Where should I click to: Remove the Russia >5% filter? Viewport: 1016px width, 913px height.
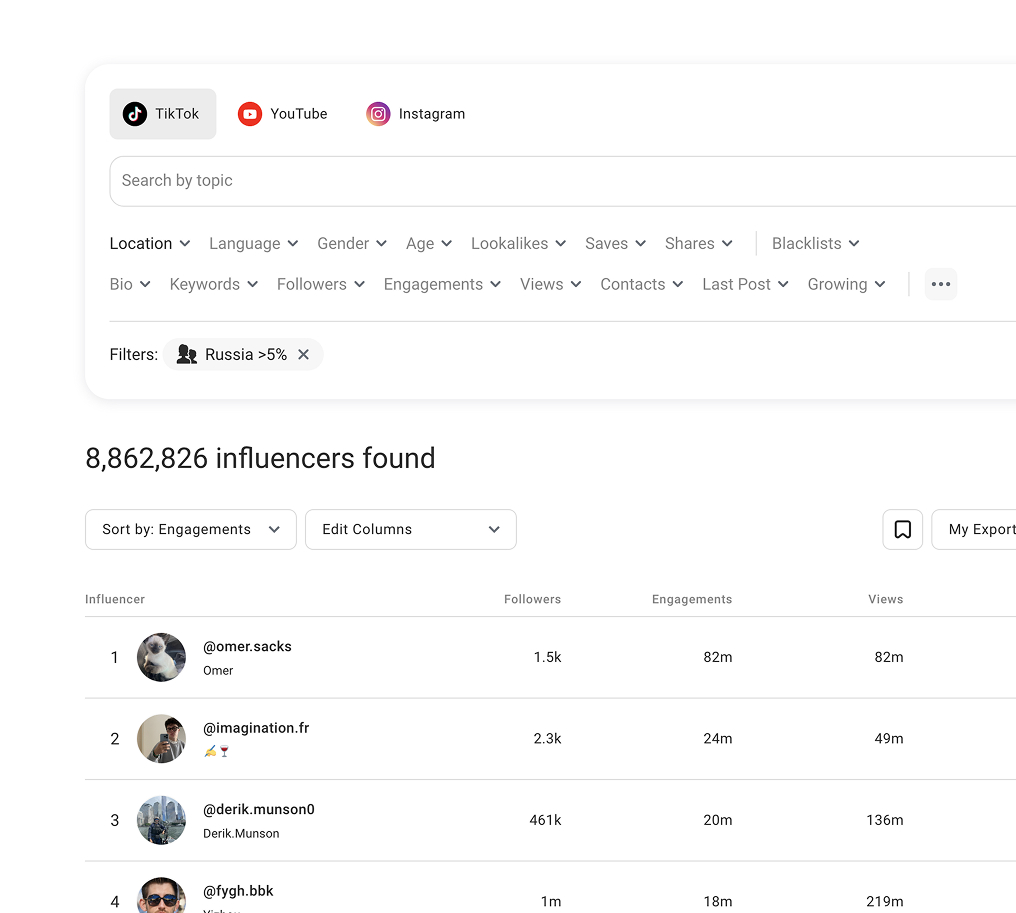(304, 355)
